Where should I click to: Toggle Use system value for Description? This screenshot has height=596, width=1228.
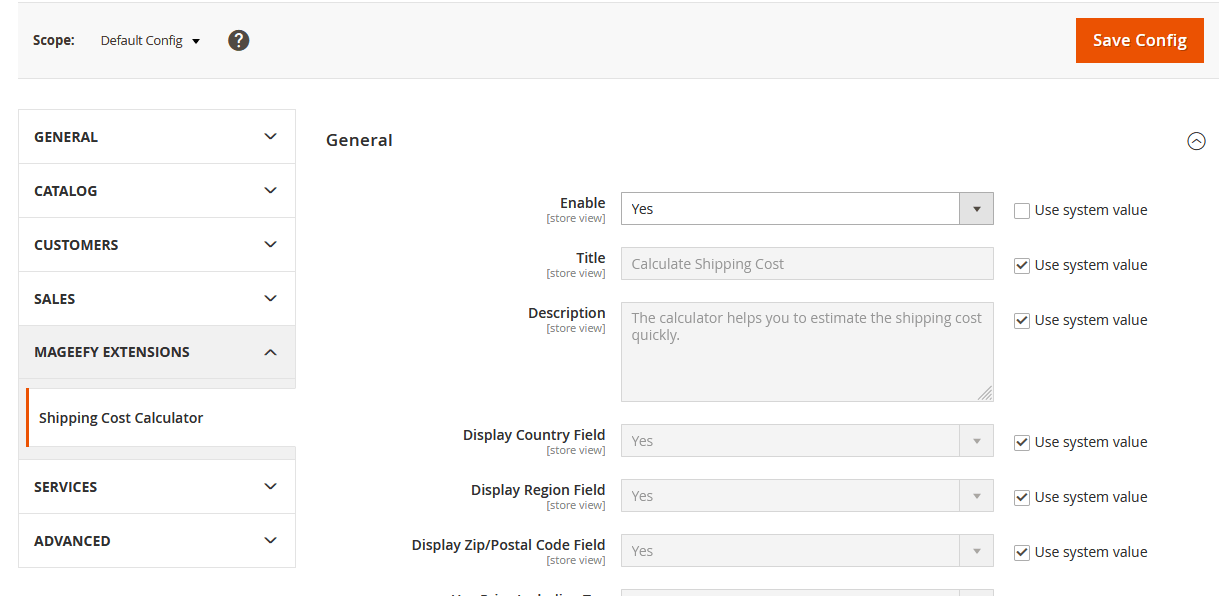click(1022, 321)
